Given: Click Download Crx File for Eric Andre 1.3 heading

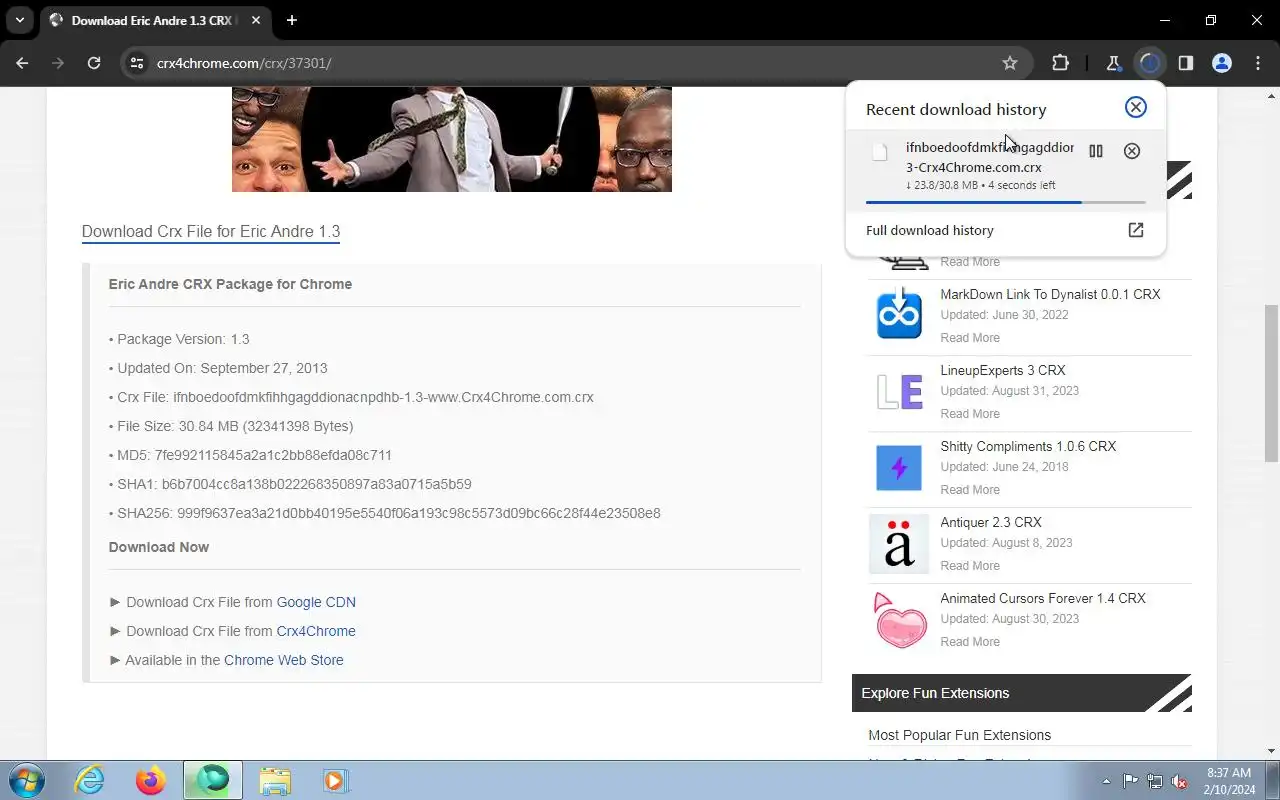Looking at the screenshot, I should click(211, 231).
